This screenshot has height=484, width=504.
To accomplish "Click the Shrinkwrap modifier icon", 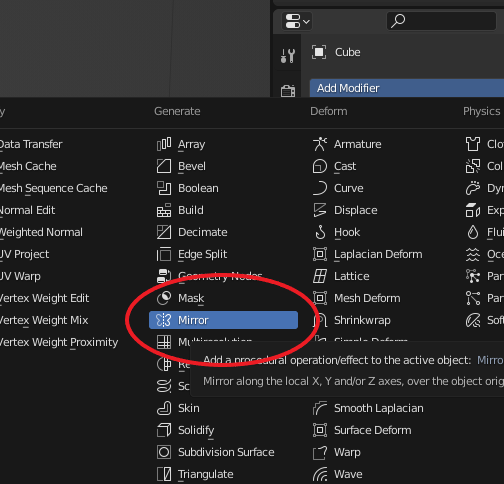I will tap(320, 320).
